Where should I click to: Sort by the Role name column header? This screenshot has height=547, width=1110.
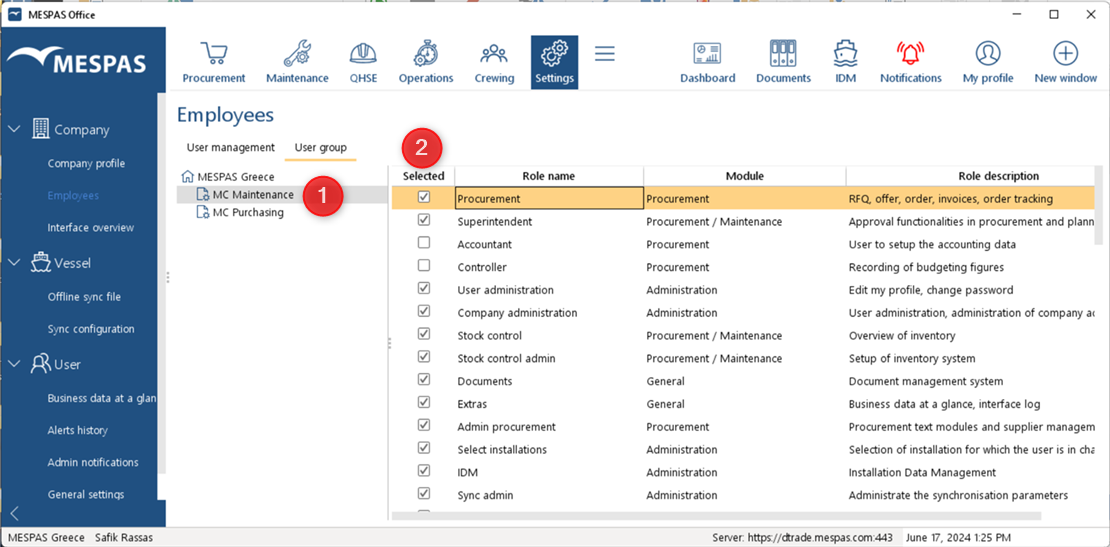tap(549, 176)
